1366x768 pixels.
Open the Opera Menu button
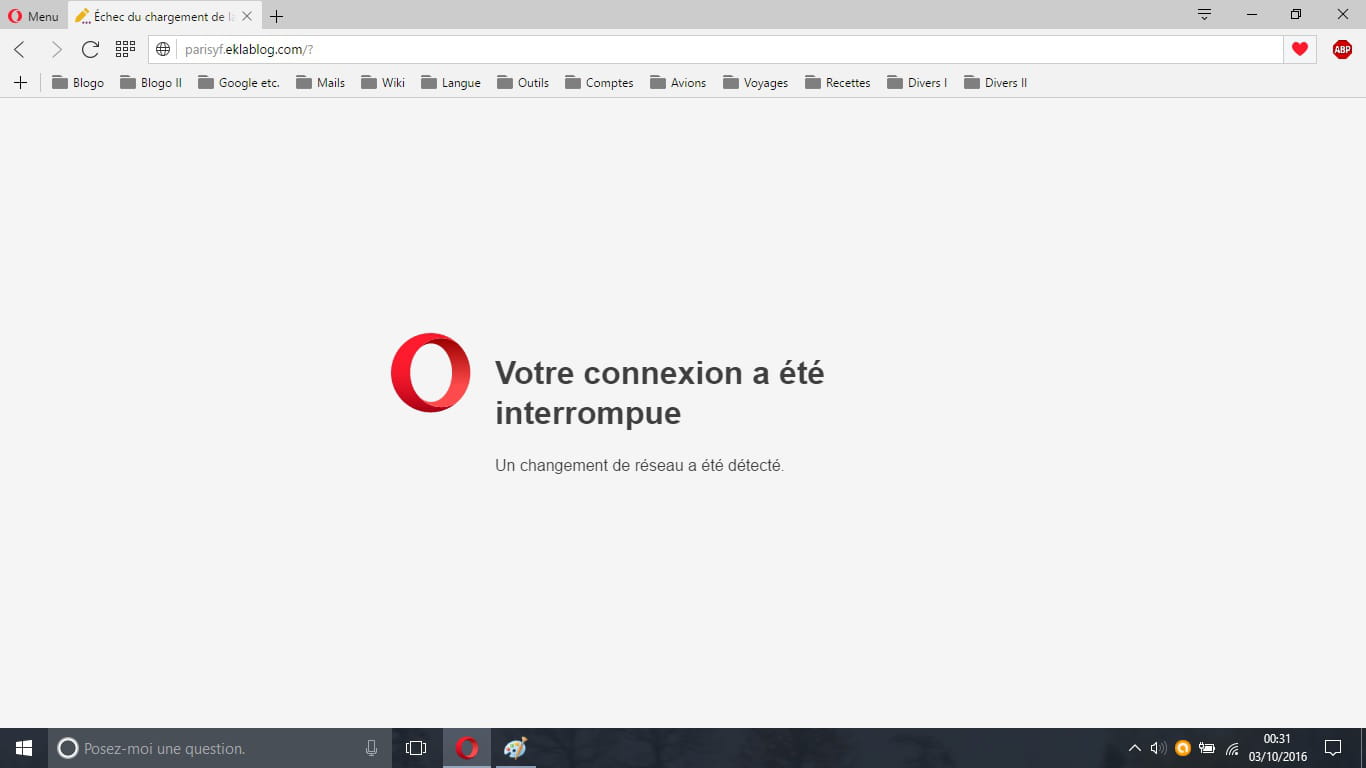33,16
